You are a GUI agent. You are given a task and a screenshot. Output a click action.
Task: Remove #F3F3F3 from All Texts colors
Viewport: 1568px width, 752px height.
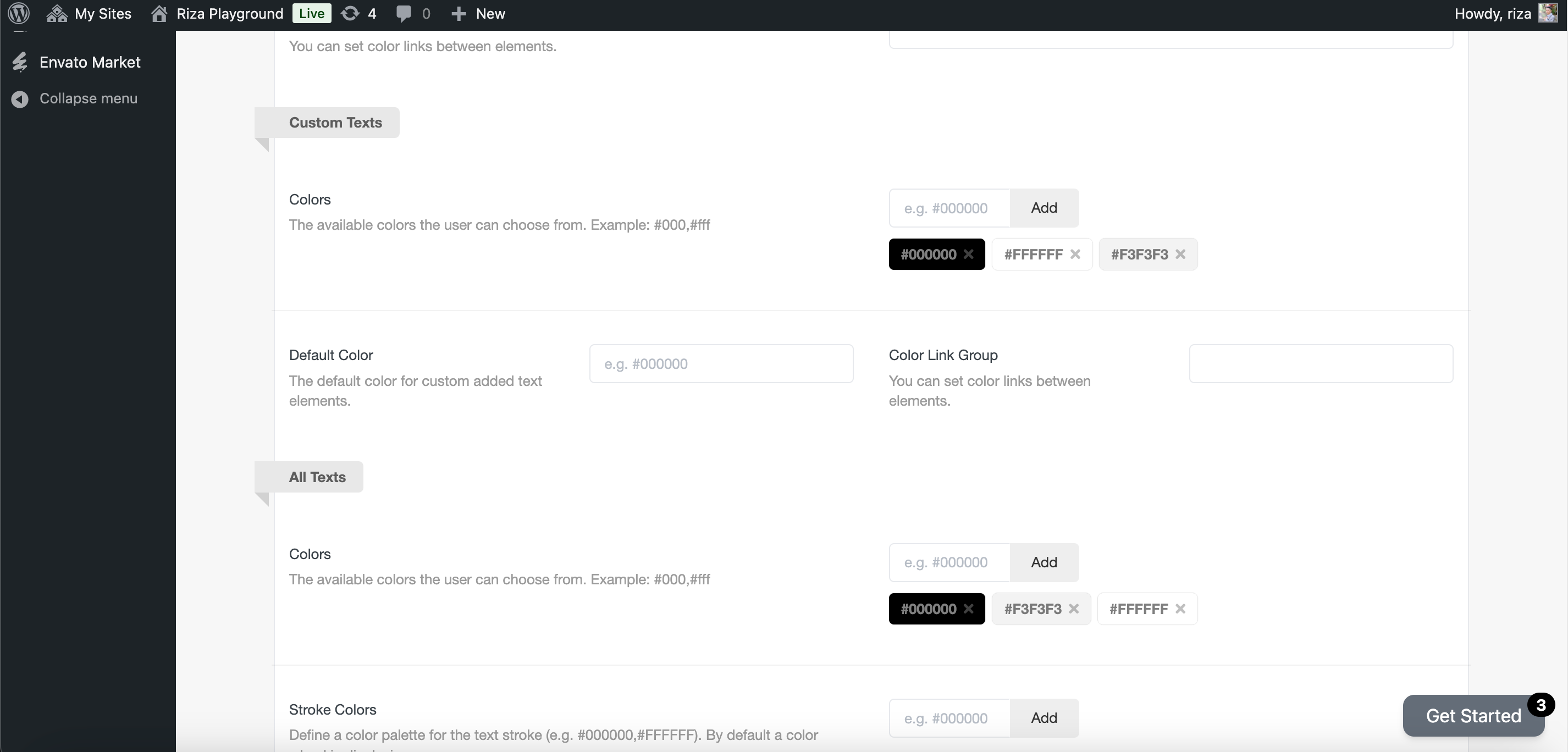point(1074,609)
